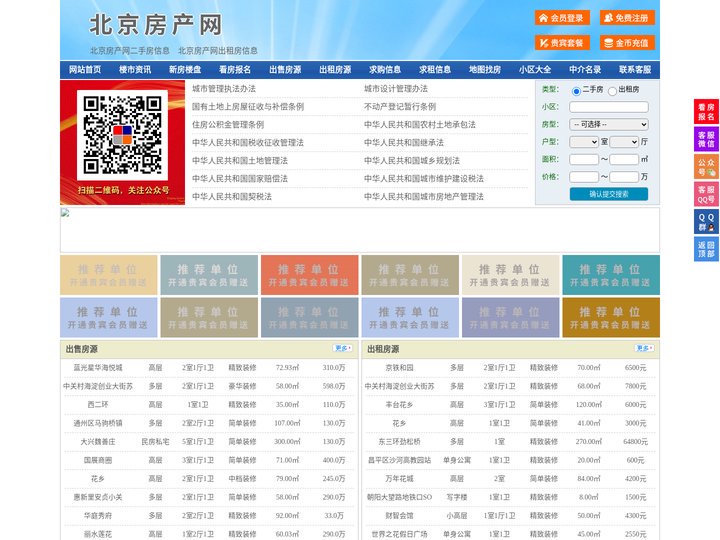Click the maximum 面积 input field
The image size is (720, 540).
click(624, 159)
